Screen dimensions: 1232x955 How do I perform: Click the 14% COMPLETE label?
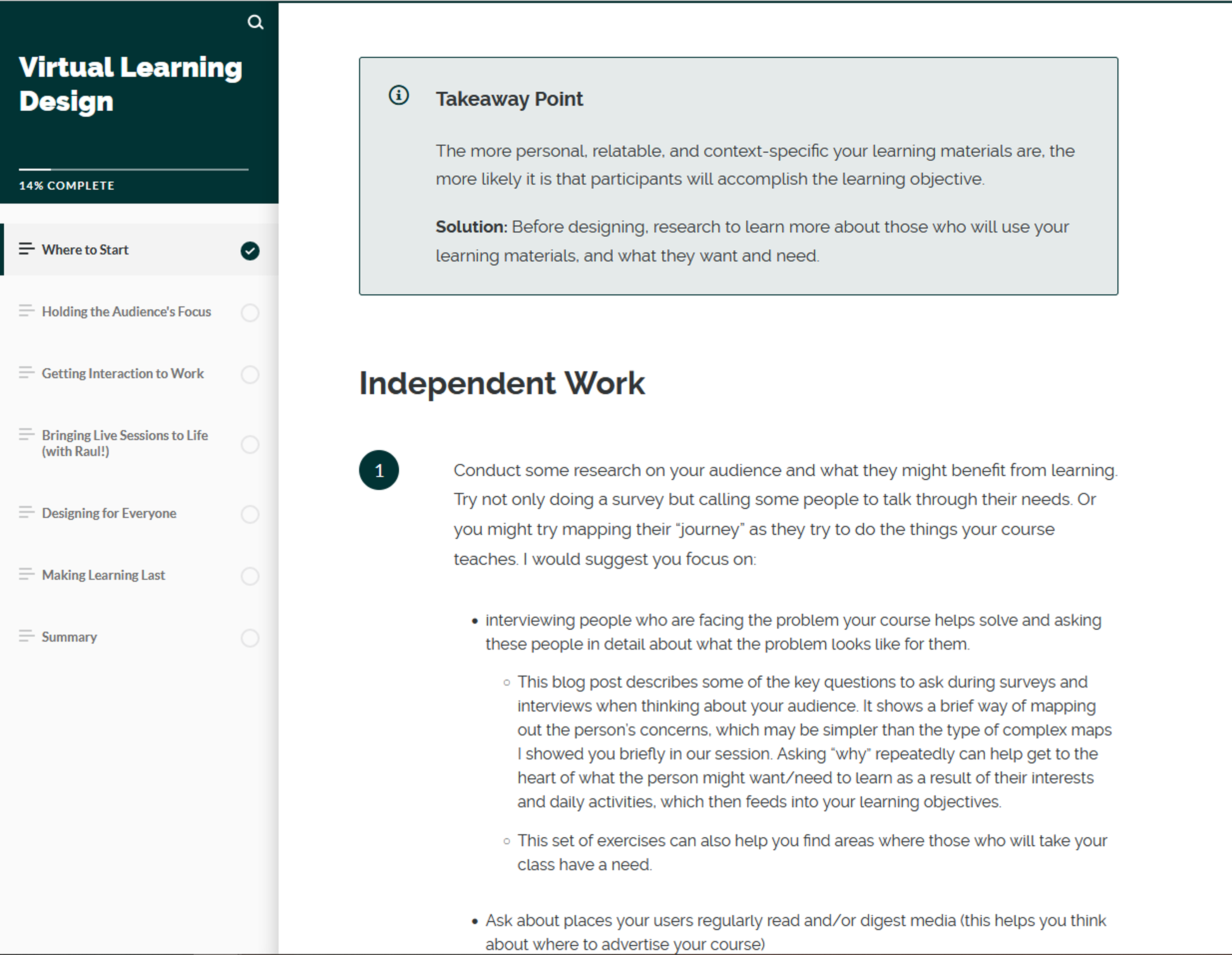(x=67, y=185)
